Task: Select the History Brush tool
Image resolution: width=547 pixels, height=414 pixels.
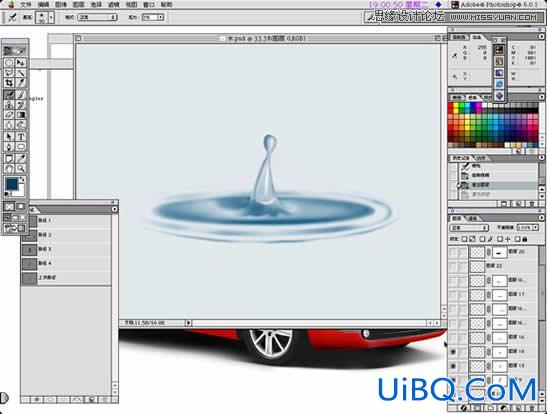Action: 21,104
